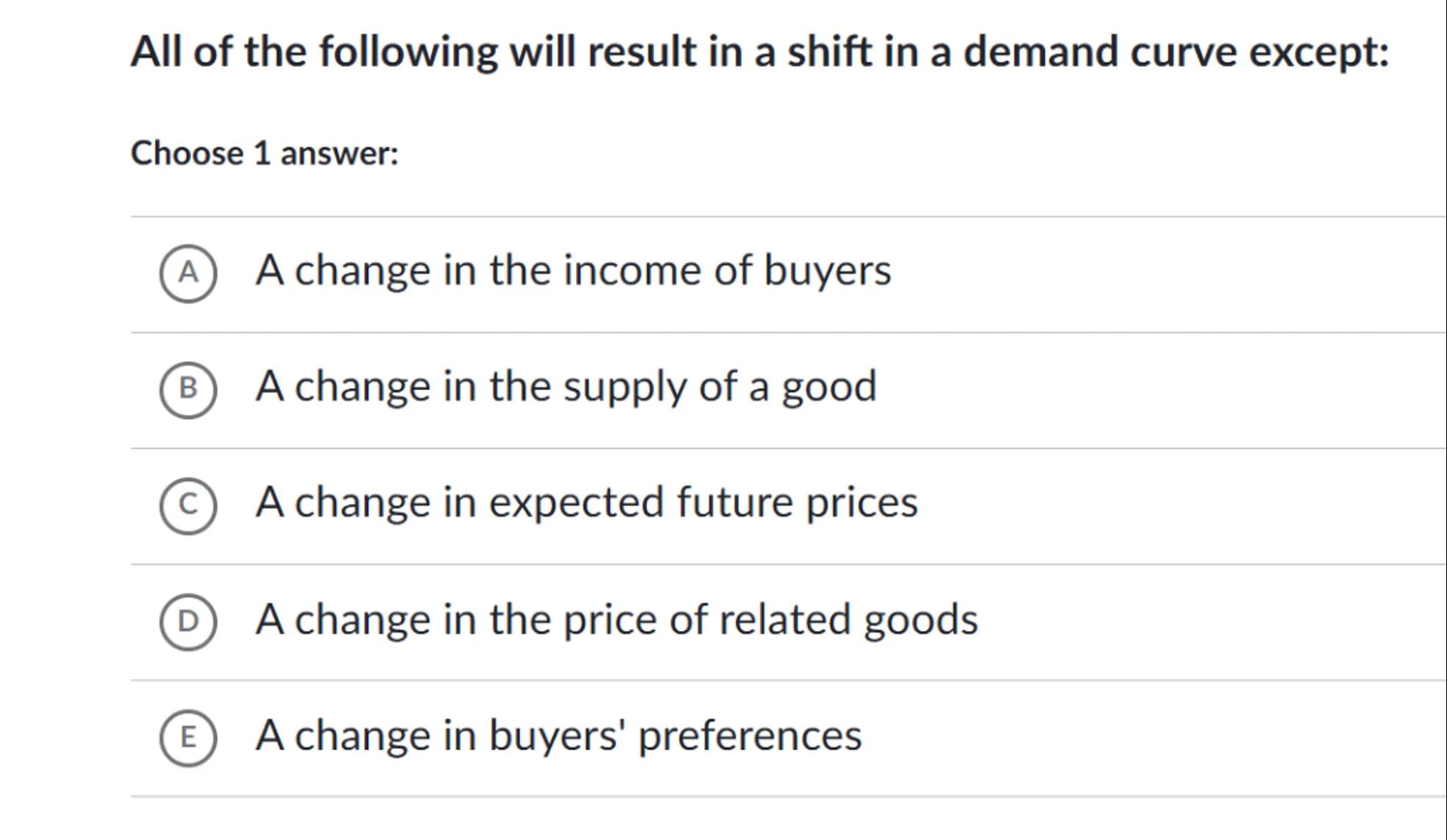Screen dimensions: 1447x840
Task: Click the answer text about buyers' preferences
Action: (558, 736)
